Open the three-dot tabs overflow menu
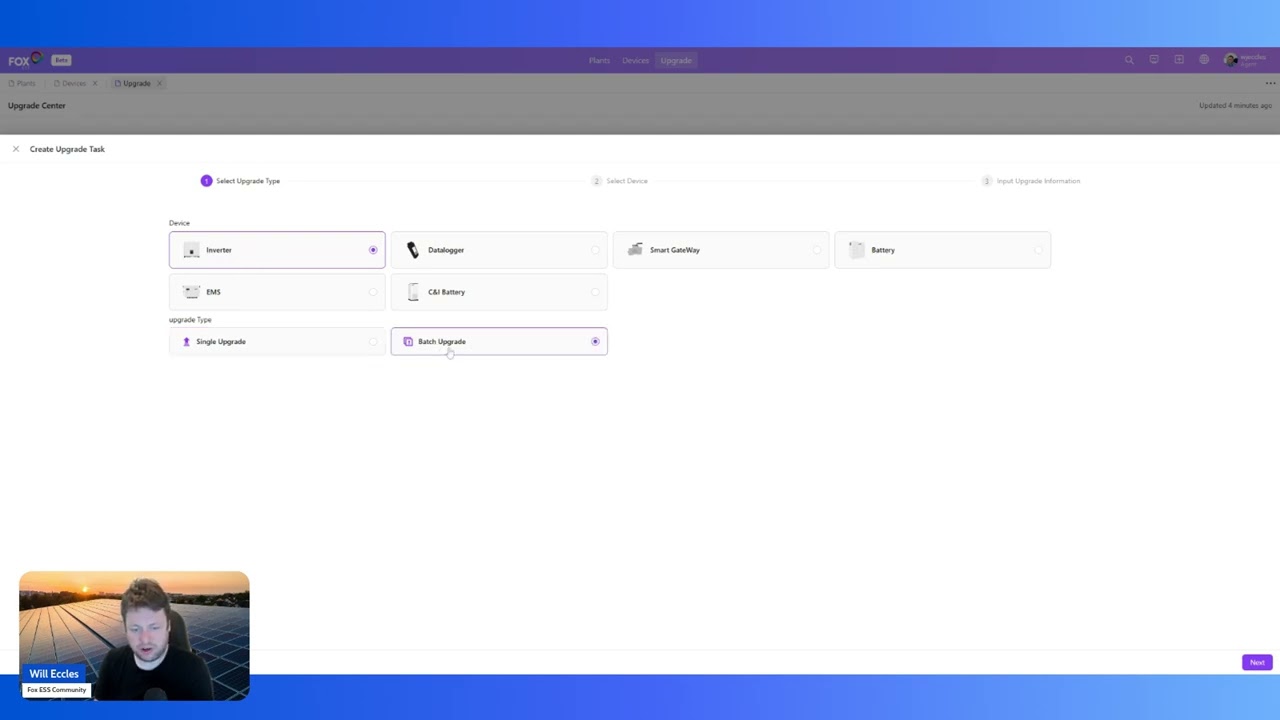Viewport: 1280px width, 720px height. (1270, 83)
